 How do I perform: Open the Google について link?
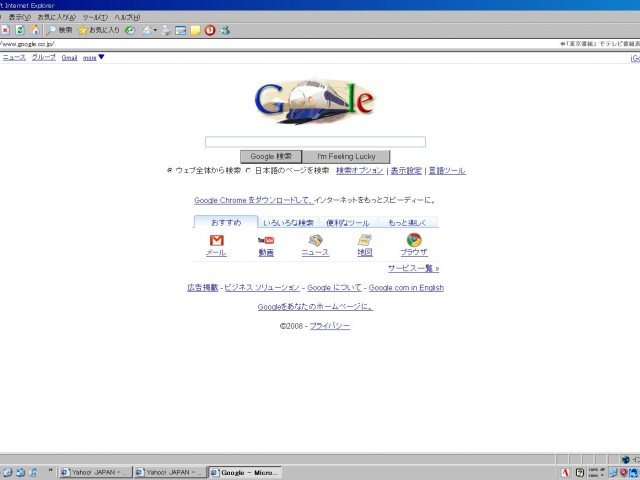[x=334, y=288]
